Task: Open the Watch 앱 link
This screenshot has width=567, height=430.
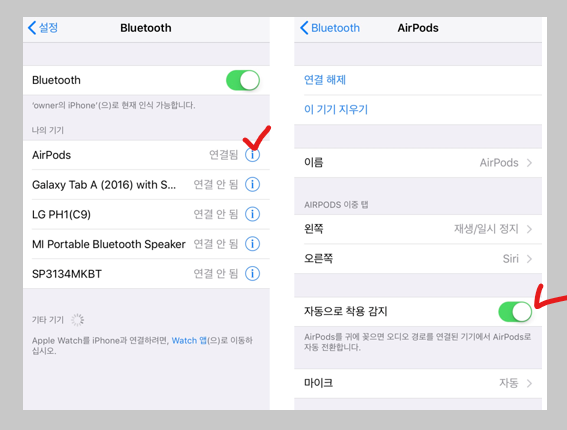Action: click(x=189, y=340)
